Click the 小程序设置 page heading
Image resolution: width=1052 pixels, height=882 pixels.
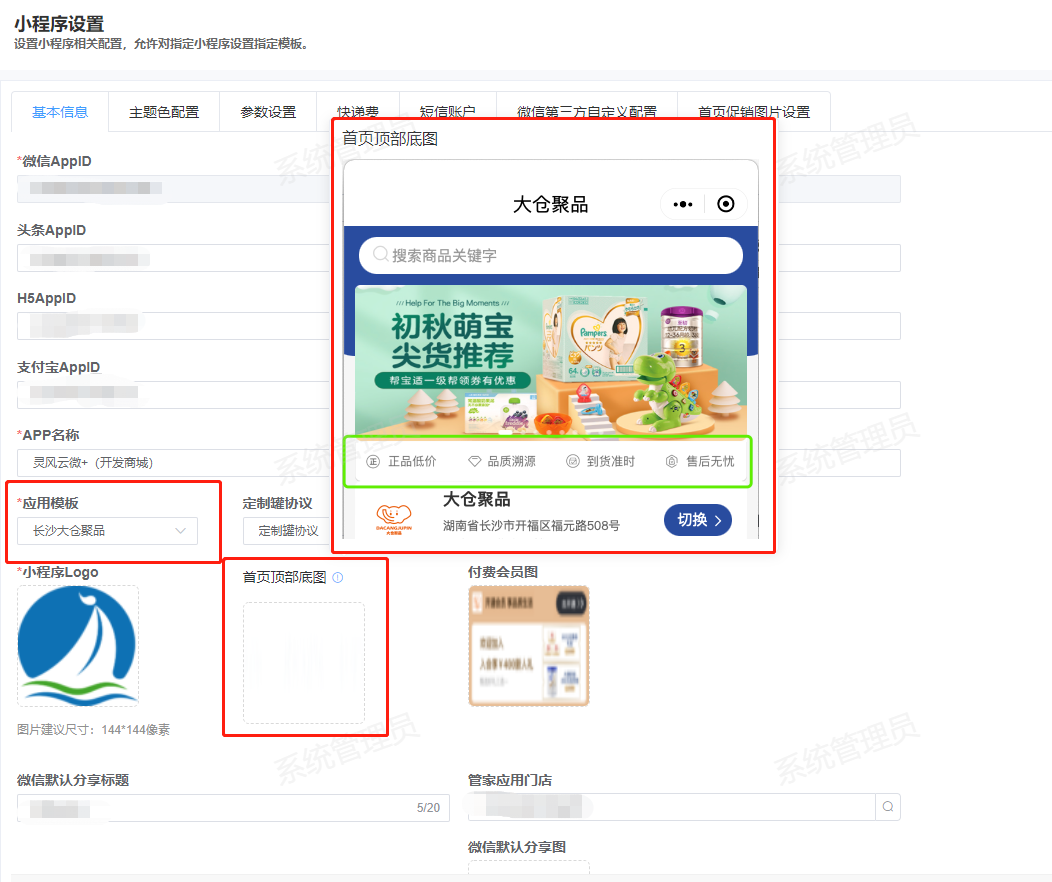(59, 24)
